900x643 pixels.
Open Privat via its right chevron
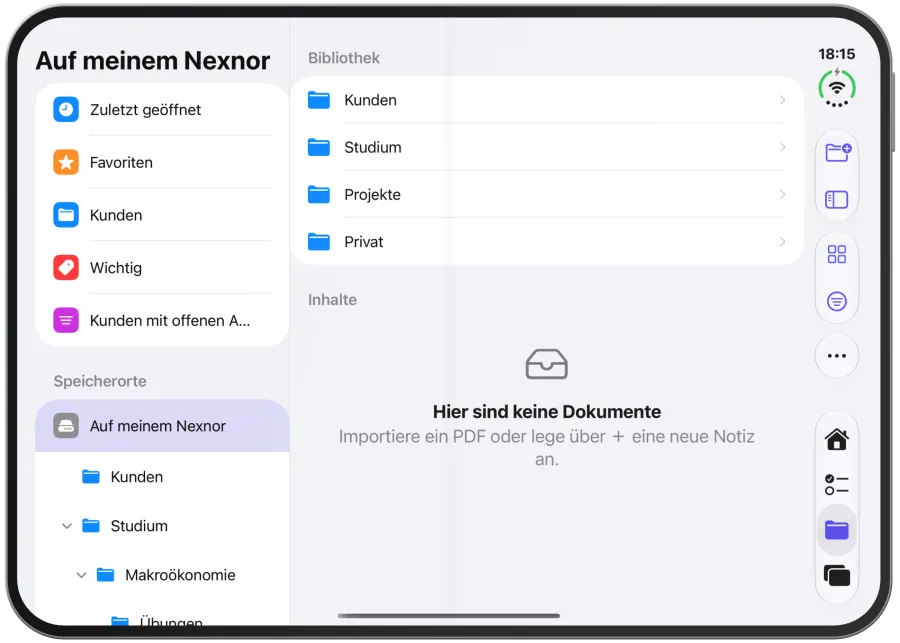782,242
